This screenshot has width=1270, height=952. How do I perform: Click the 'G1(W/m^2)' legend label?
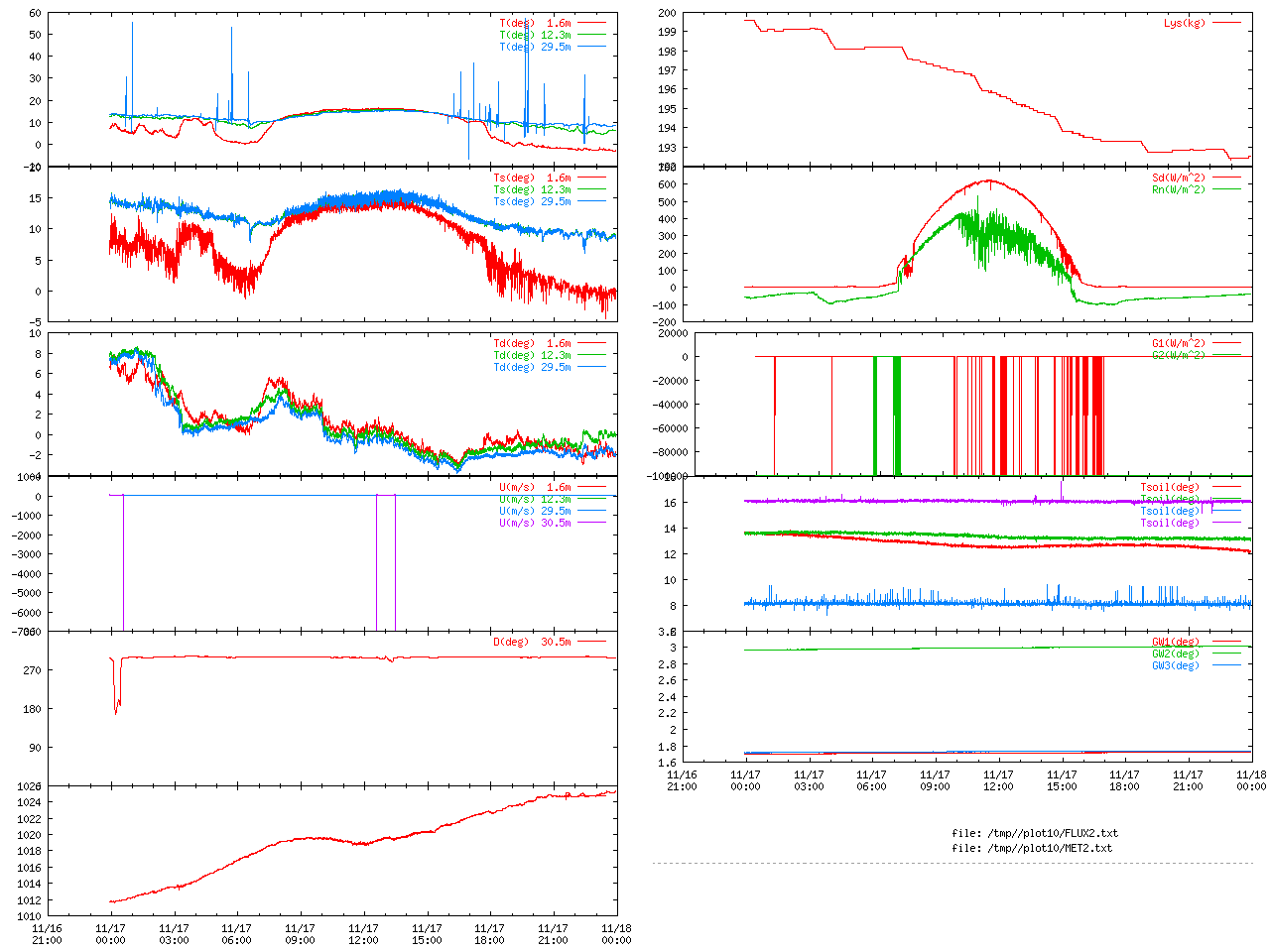(x=1179, y=344)
